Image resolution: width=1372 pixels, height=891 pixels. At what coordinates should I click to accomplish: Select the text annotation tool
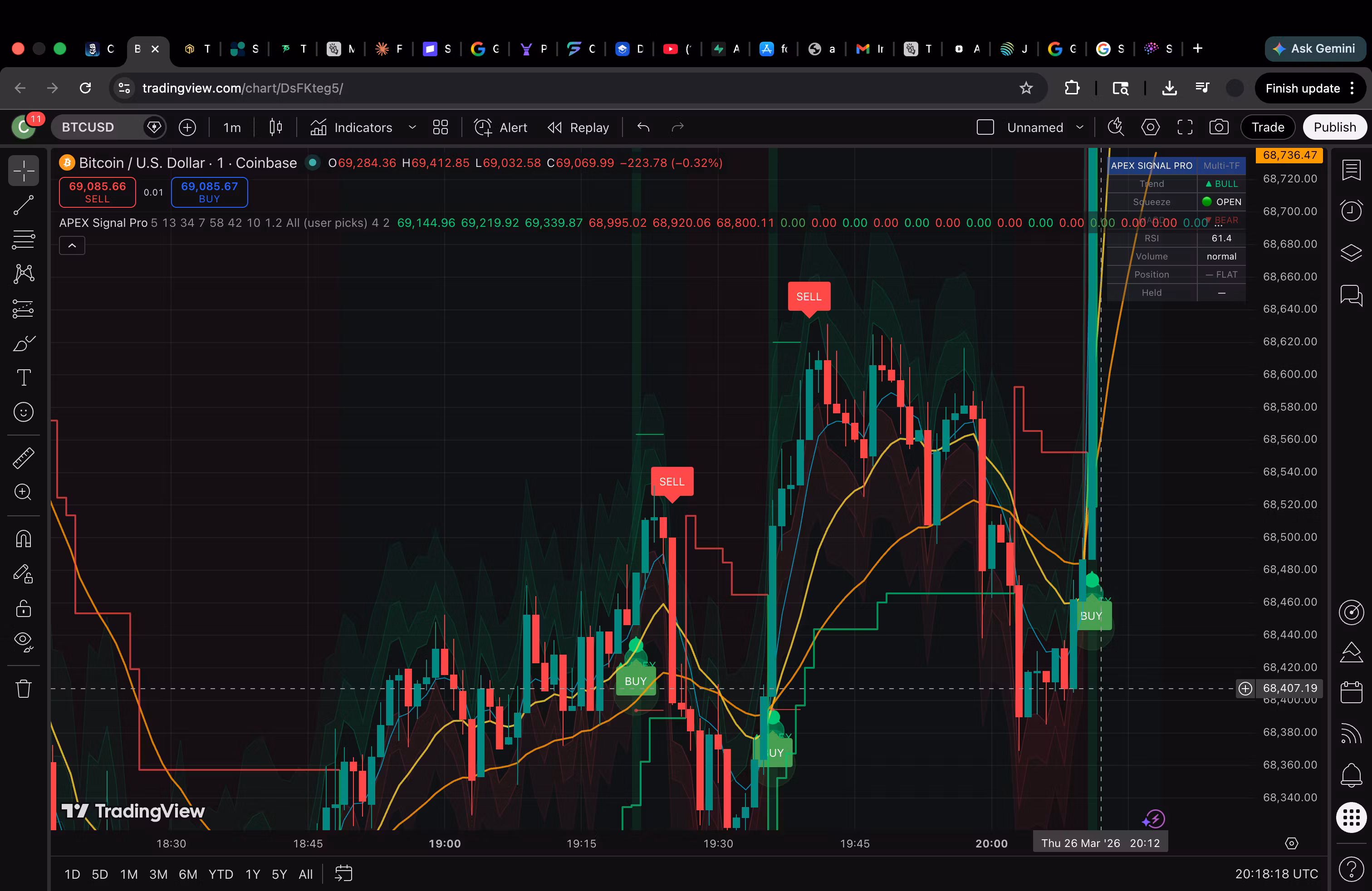(23, 377)
